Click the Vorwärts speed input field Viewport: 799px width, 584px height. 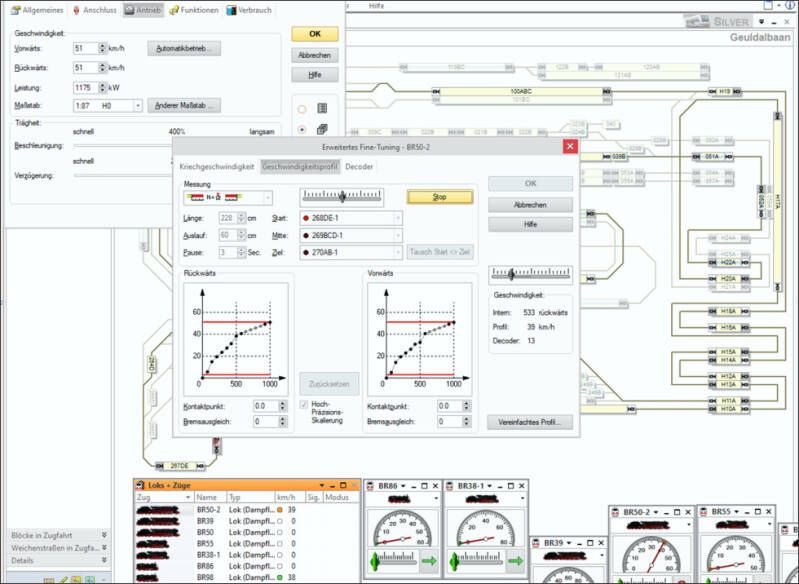coord(86,48)
